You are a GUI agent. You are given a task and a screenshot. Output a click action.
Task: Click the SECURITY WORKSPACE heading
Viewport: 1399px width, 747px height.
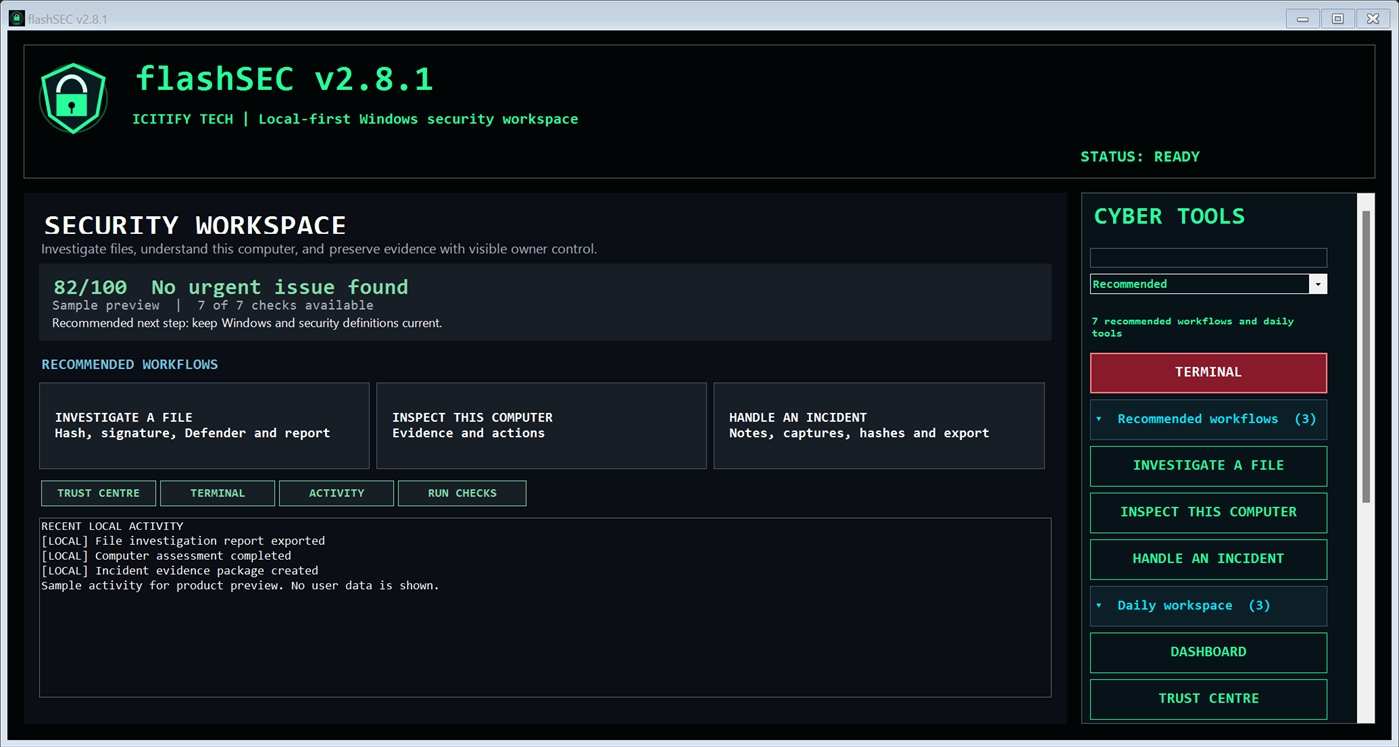pos(195,225)
